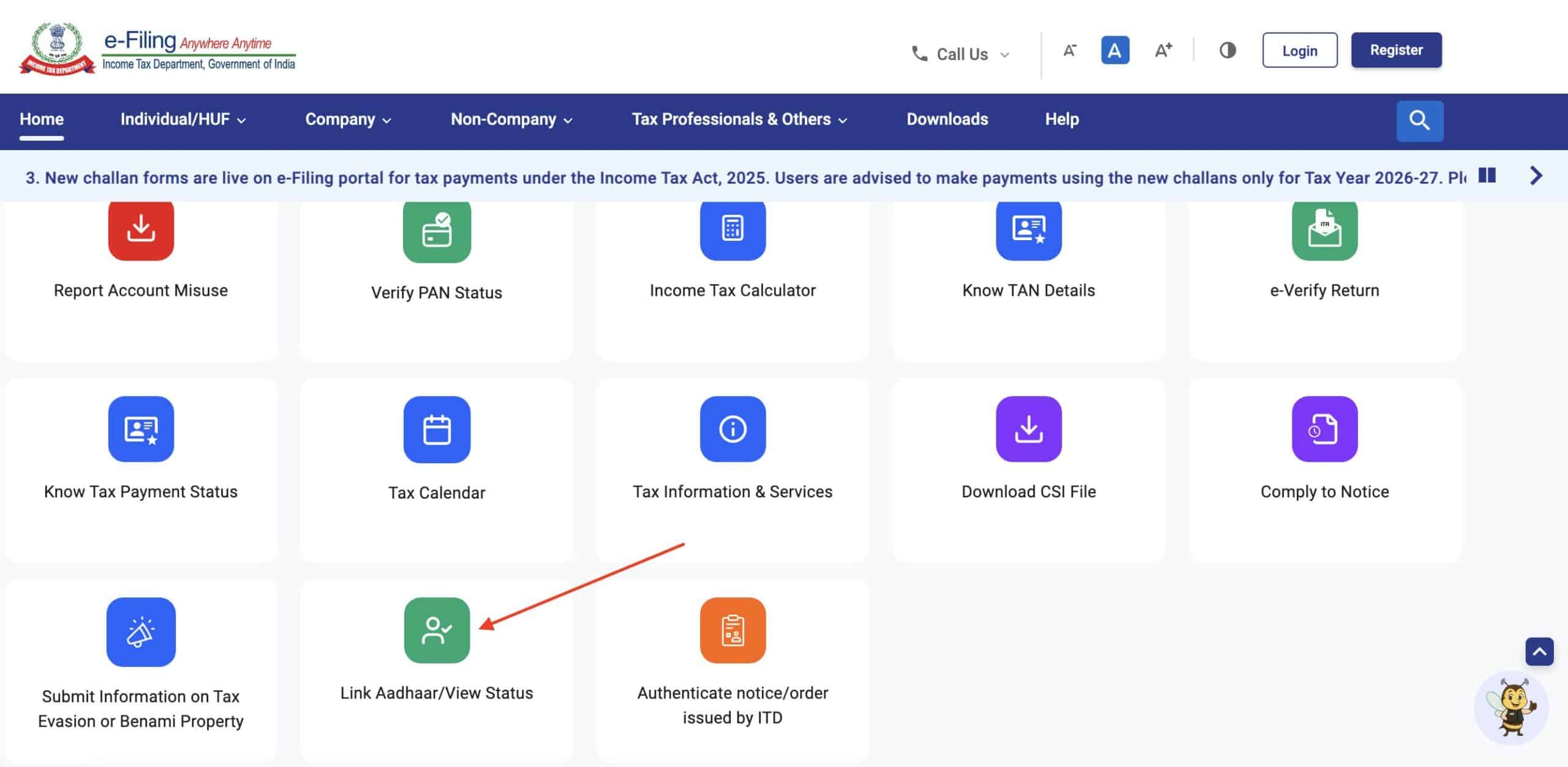Click the Know Tax Payment Status label
Image resolution: width=1568 pixels, height=767 pixels.
[x=141, y=492]
